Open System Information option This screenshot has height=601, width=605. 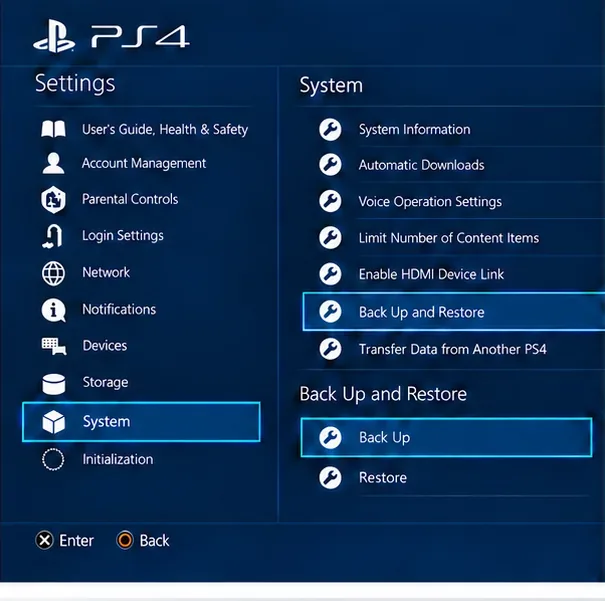click(x=415, y=130)
